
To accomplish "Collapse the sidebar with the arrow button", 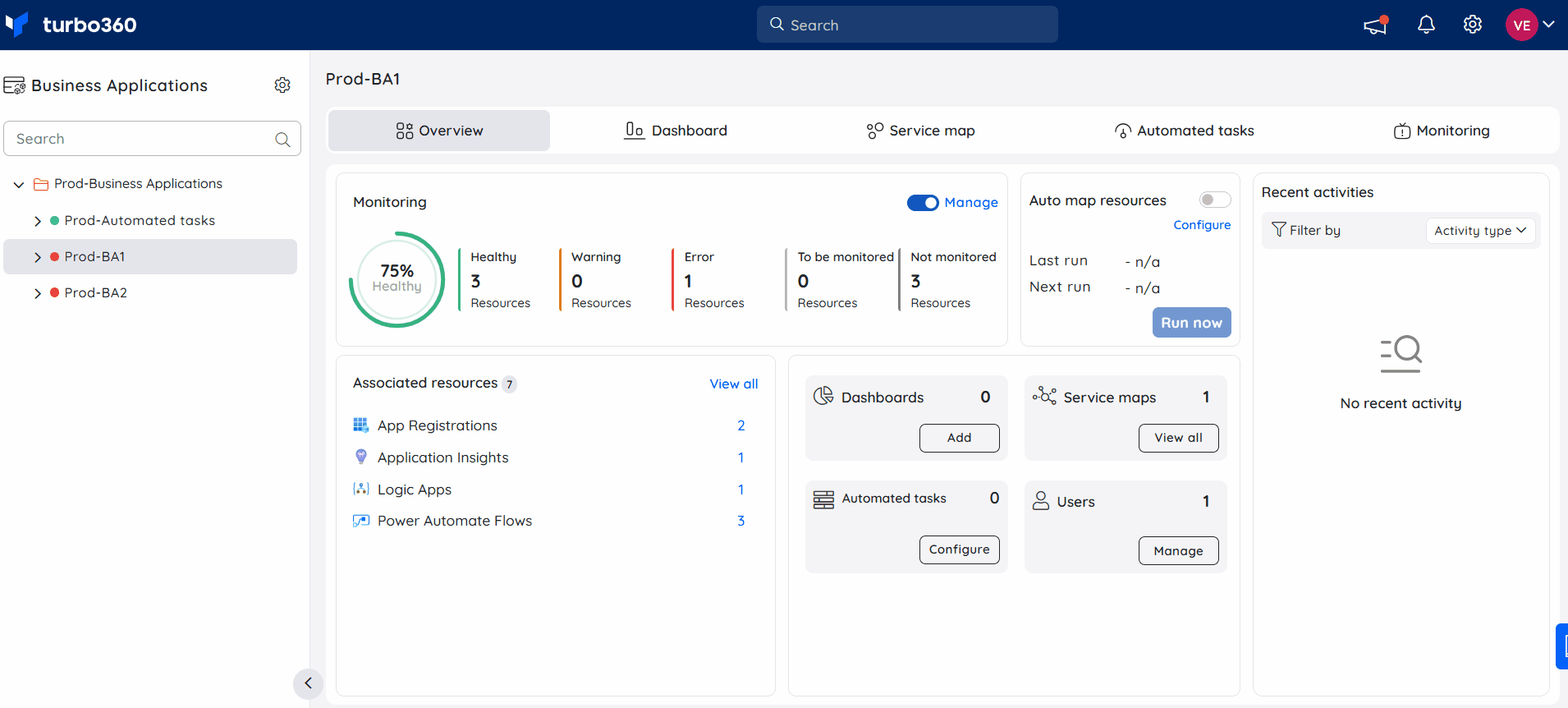I will [308, 683].
